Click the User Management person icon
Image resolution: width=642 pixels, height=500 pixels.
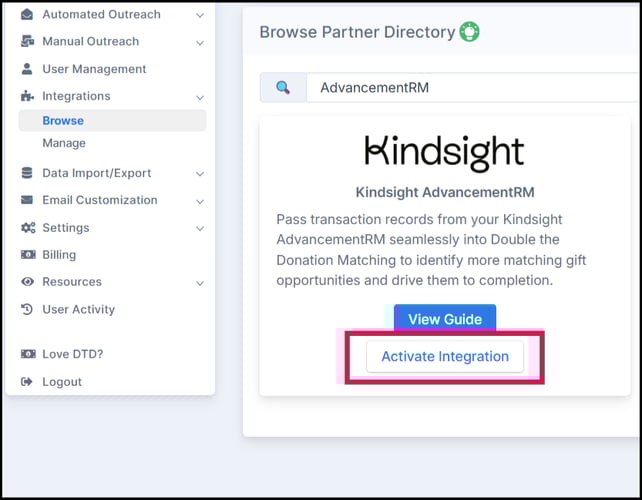coord(27,69)
